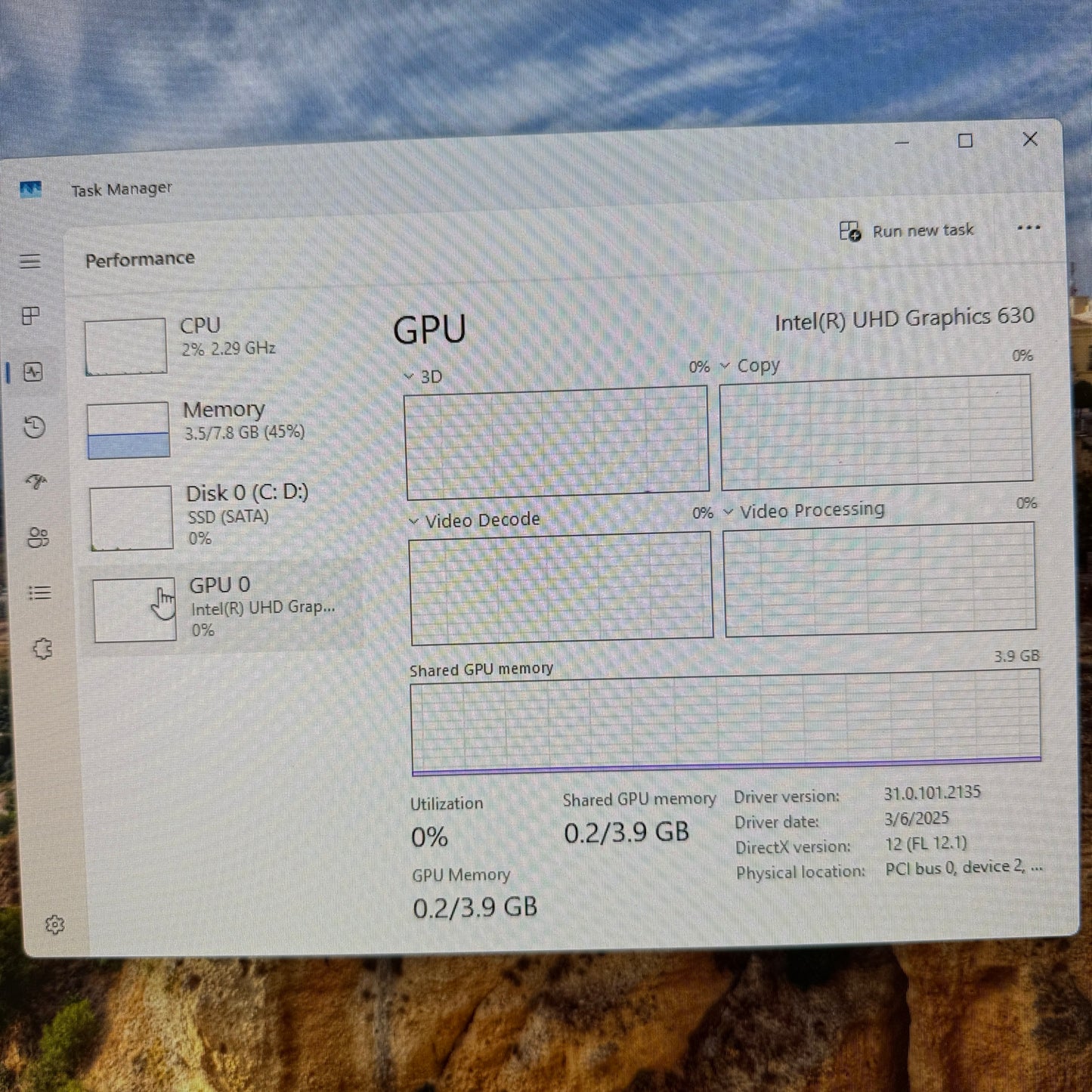Image resolution: width=1092 pixels, height=1092 pixels.
Task: Click the CPU 2% 2.29 GHz text
Action: [228, 348]
